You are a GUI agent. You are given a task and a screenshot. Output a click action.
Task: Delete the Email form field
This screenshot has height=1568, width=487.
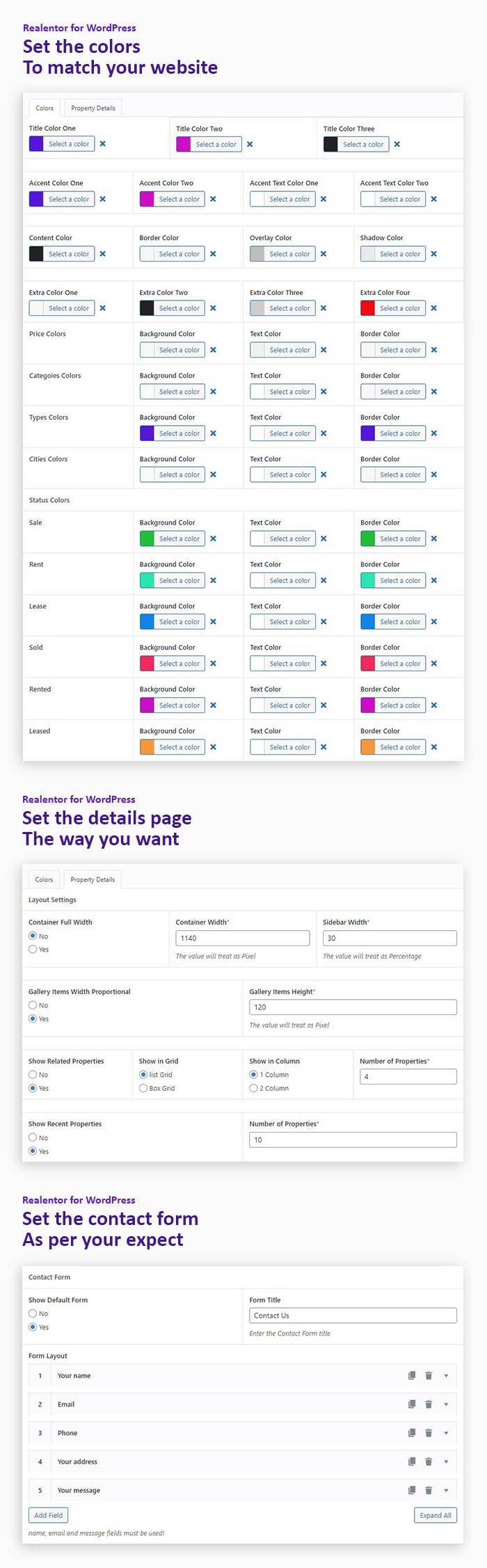tap(429, 1404)
